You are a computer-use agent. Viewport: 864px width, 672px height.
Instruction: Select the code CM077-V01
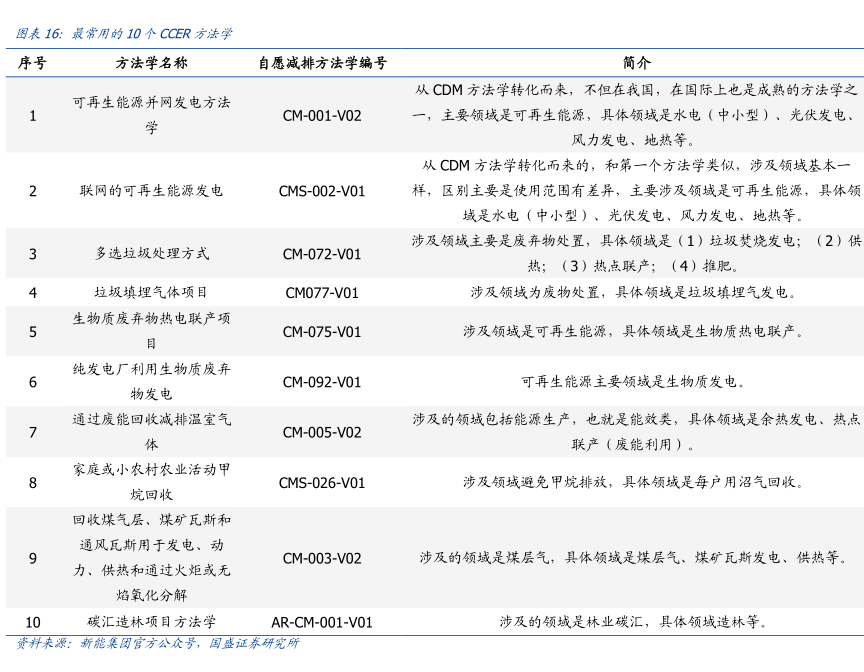point(322,293)
